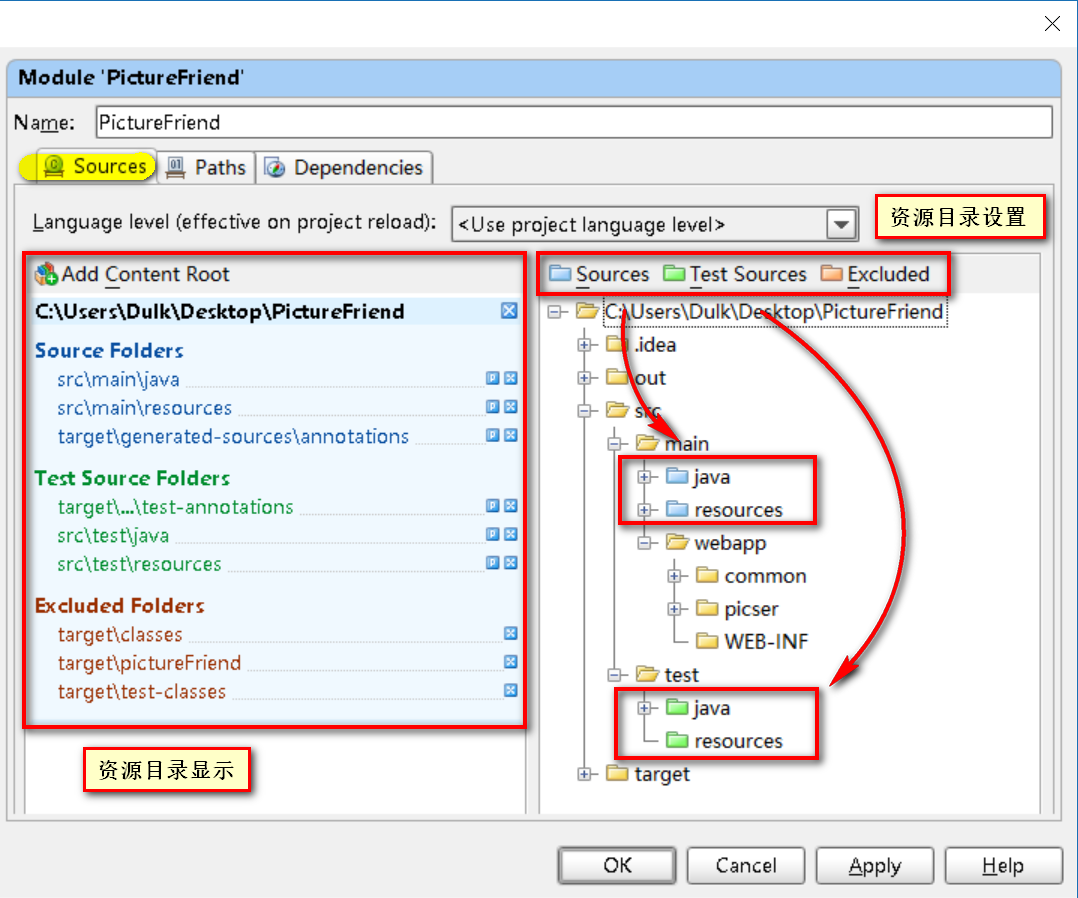This screenshot has height=898, width=1078.
Task: Click the Add Content Root icon
Action: [46, 274]
